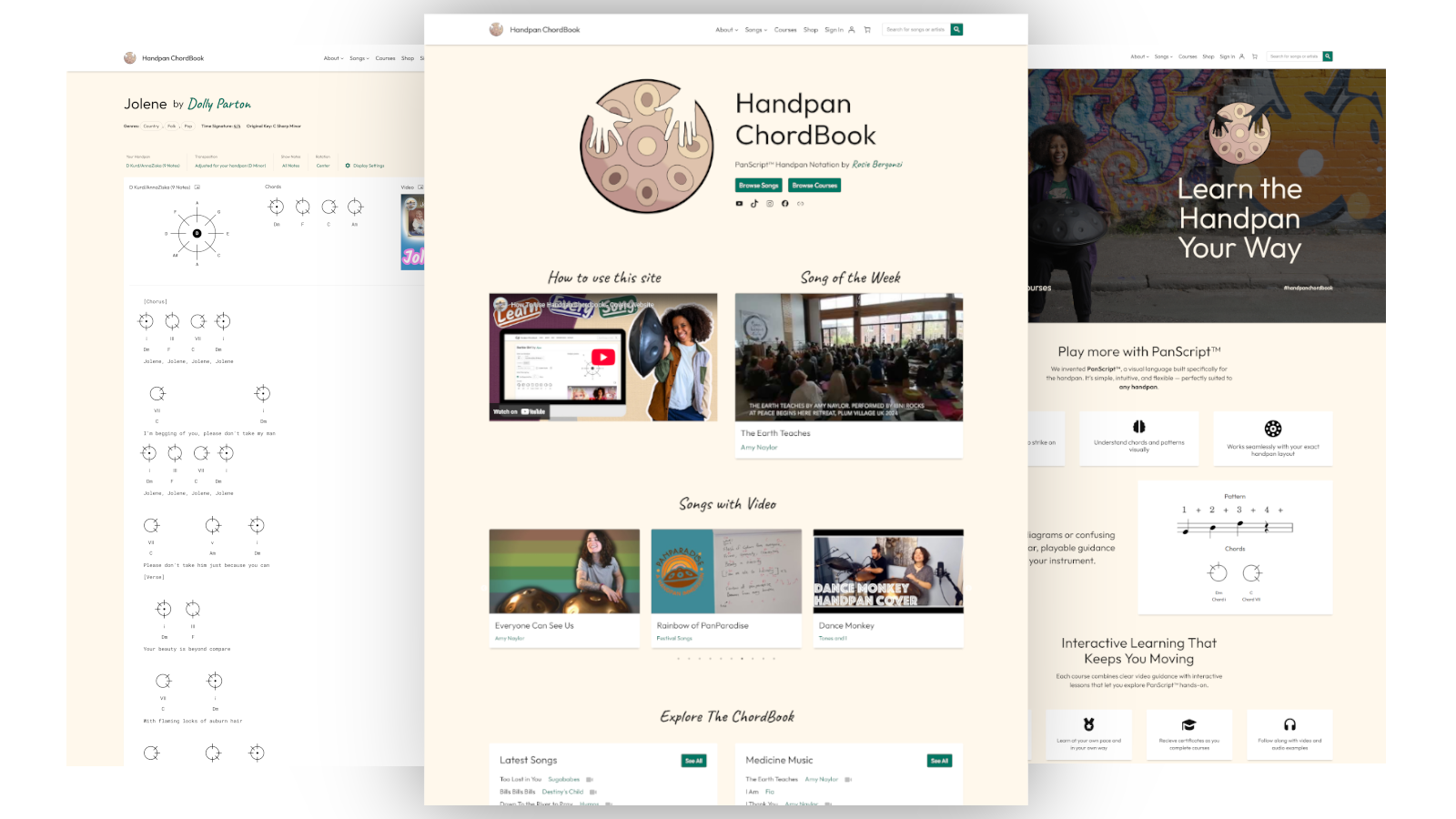
Task: Open the Handpan ChordBook YouTube channel icon
Action: point(739,204)
